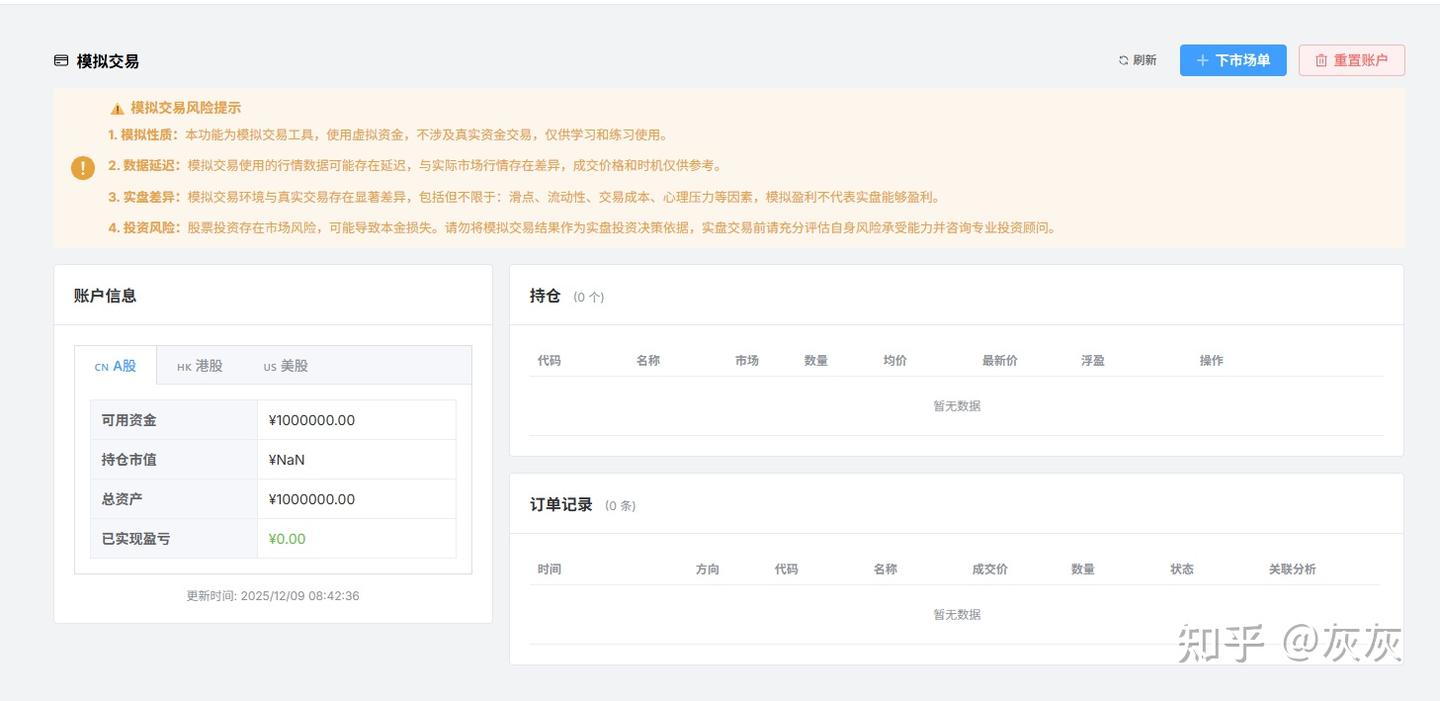1440x701 pixels.
Task: Click the 持仓 holdings count label
Action: (586, 296)
